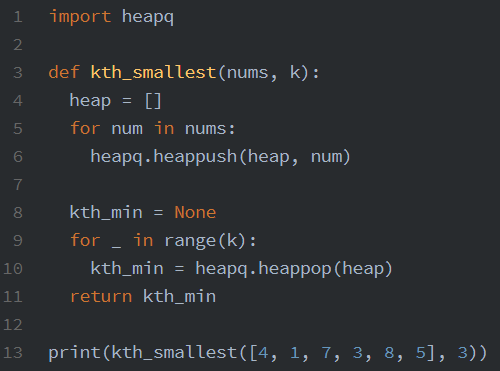Click line number 7 in the gutter

point(18,185)
